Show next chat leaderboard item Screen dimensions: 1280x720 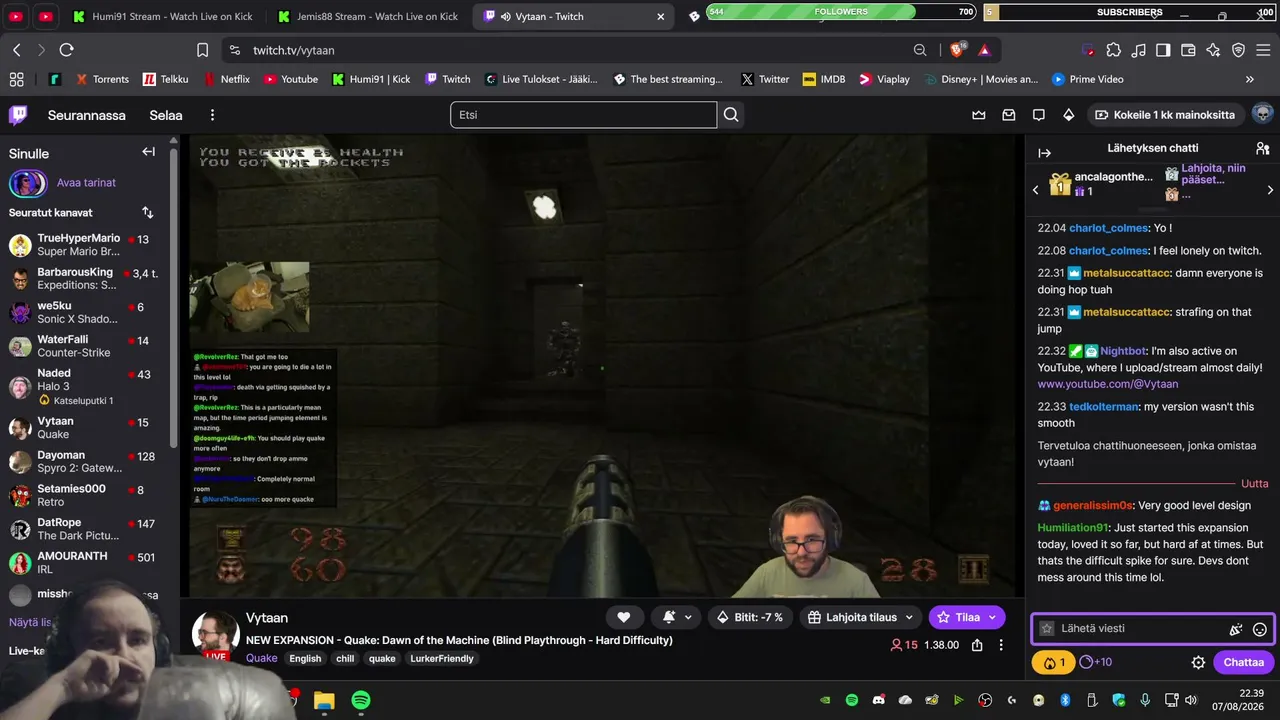click(1270, 190)
